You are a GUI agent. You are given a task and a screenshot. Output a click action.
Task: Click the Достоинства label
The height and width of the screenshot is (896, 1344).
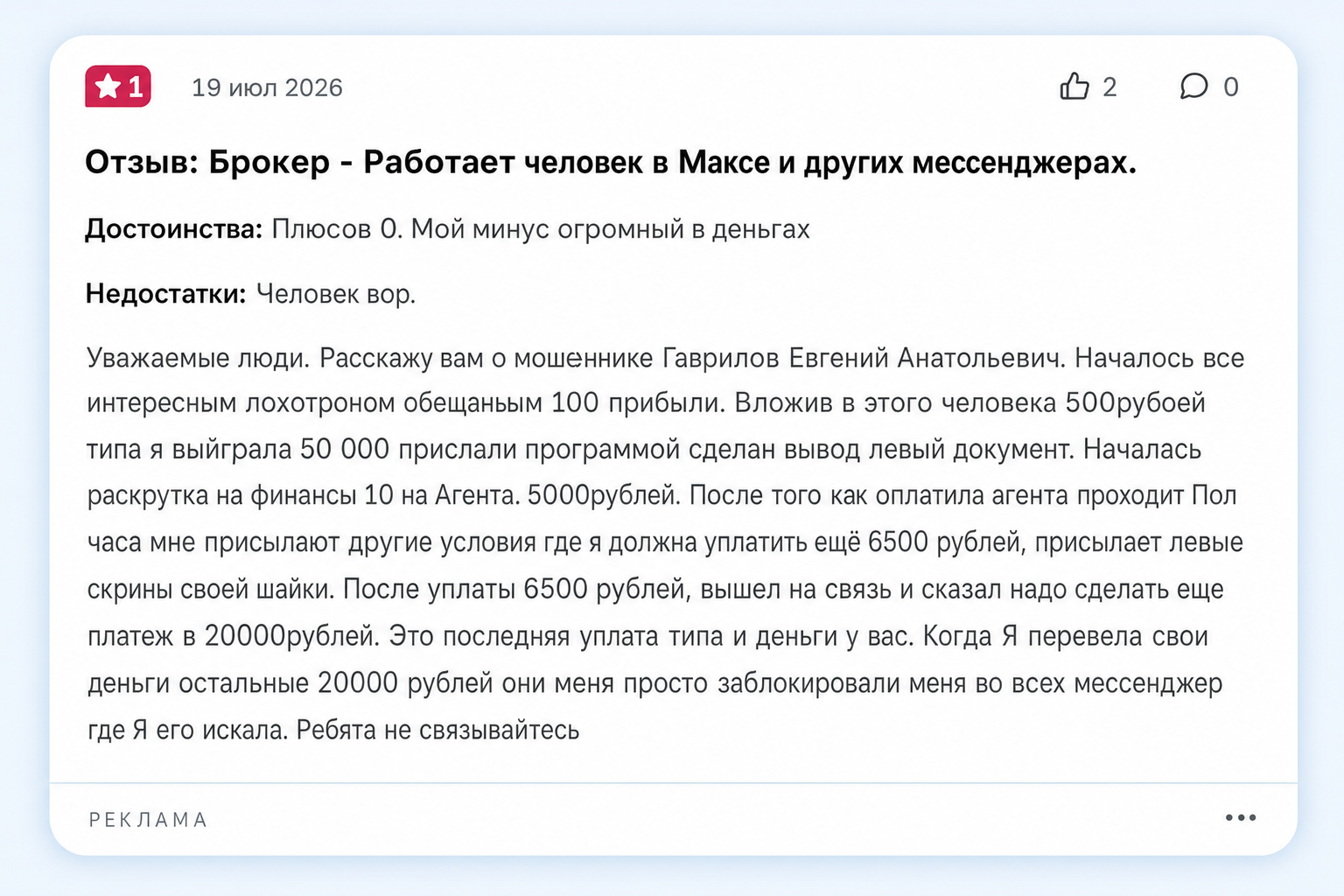173,229
